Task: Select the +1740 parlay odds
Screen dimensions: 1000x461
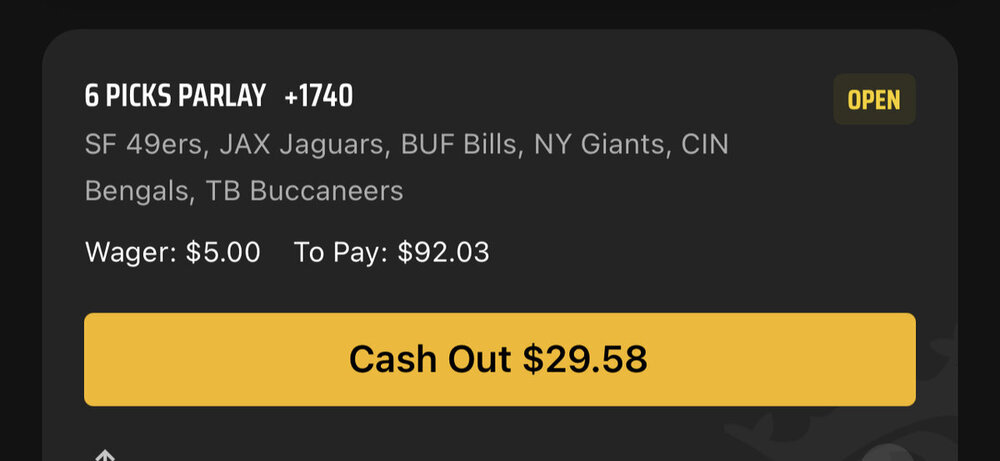Action: 318,97
